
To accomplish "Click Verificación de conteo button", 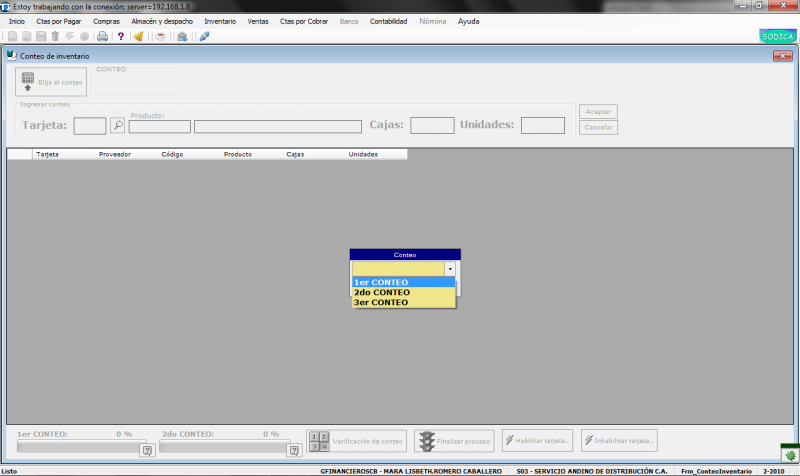I will [357, 441].
